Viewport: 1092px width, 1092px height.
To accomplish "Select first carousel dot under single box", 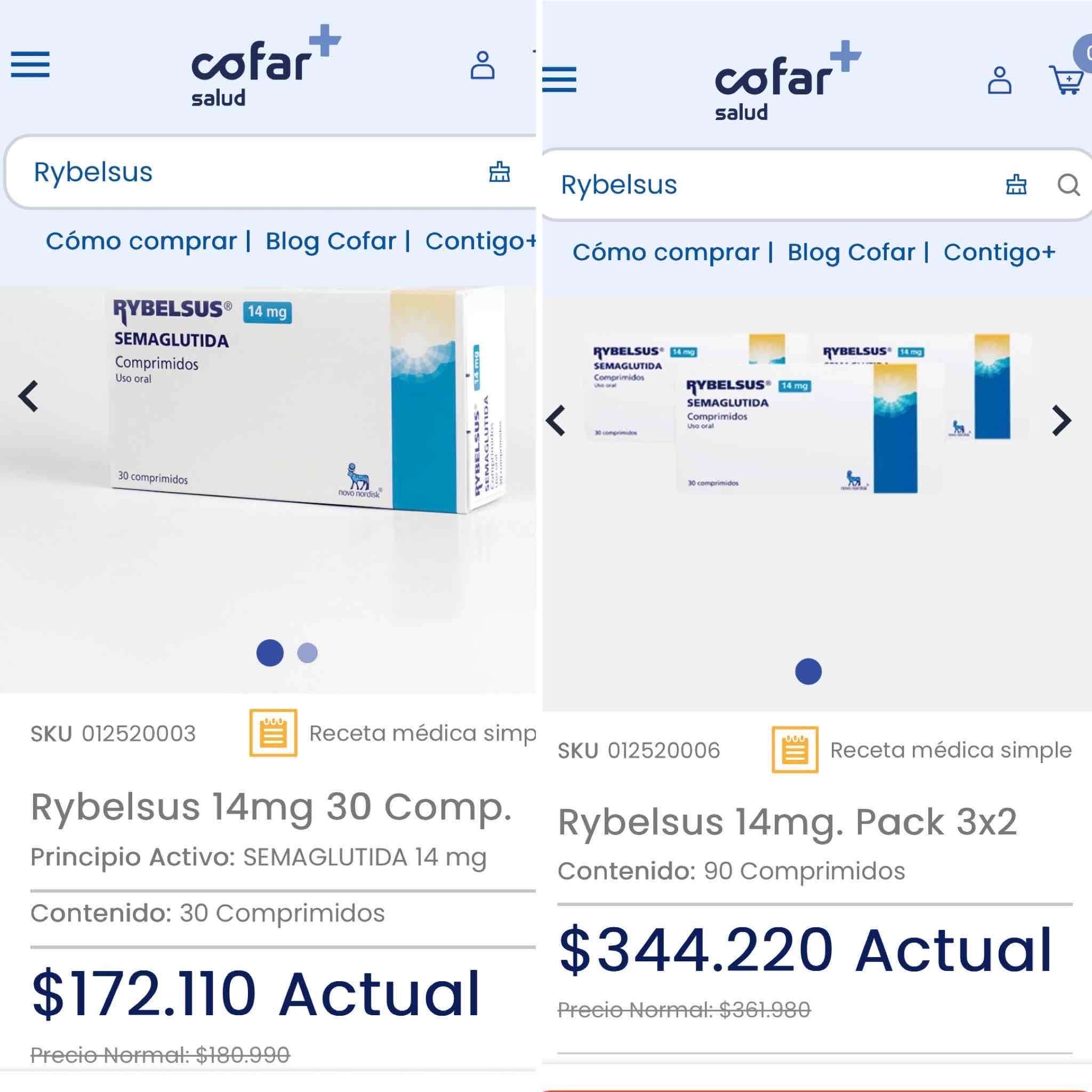I will tap(270, 653).
